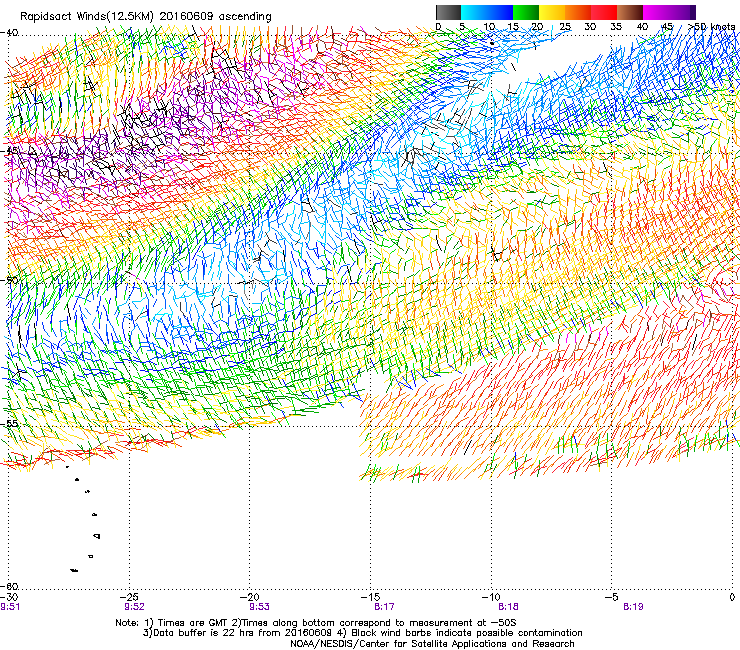Viewport: 740px width, 650px height.
Task: Click the legend scale label '25'
Action: [565, 27]
